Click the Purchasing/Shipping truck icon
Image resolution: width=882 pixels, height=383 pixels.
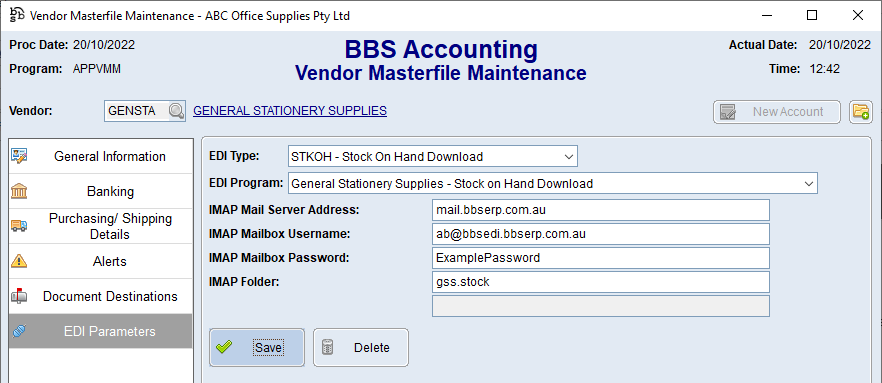point(19,226)
